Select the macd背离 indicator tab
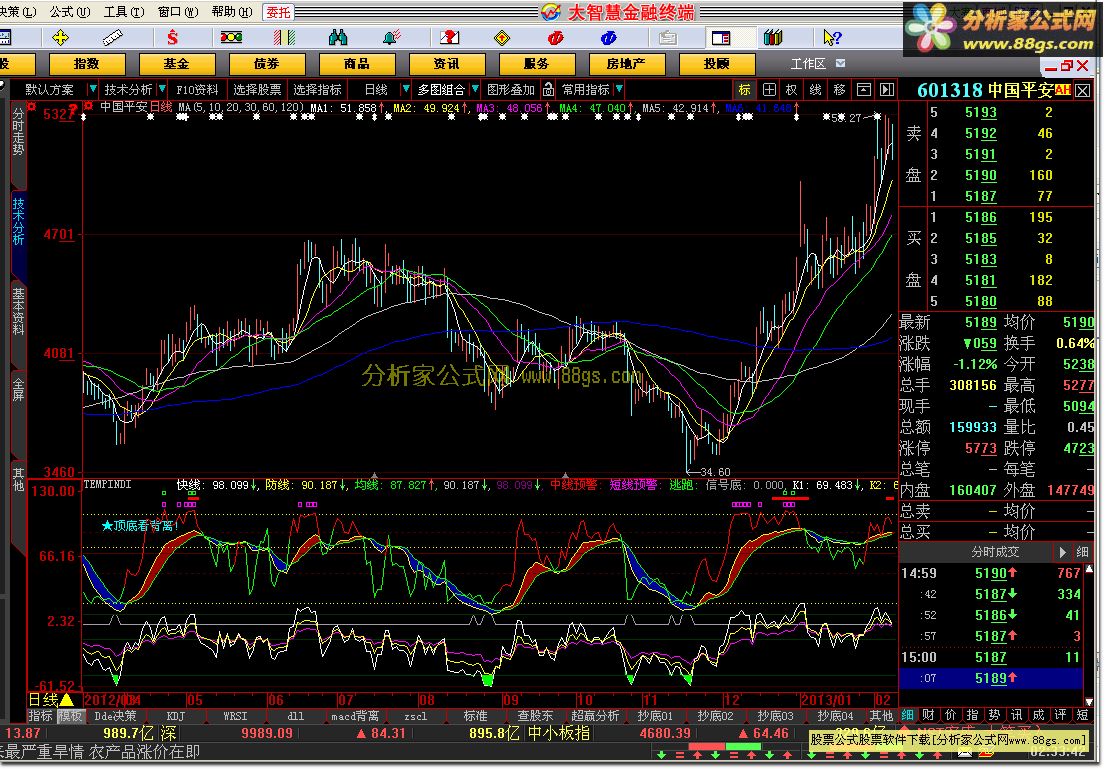This screenshot has height=769, width=1105. (355, 715)
